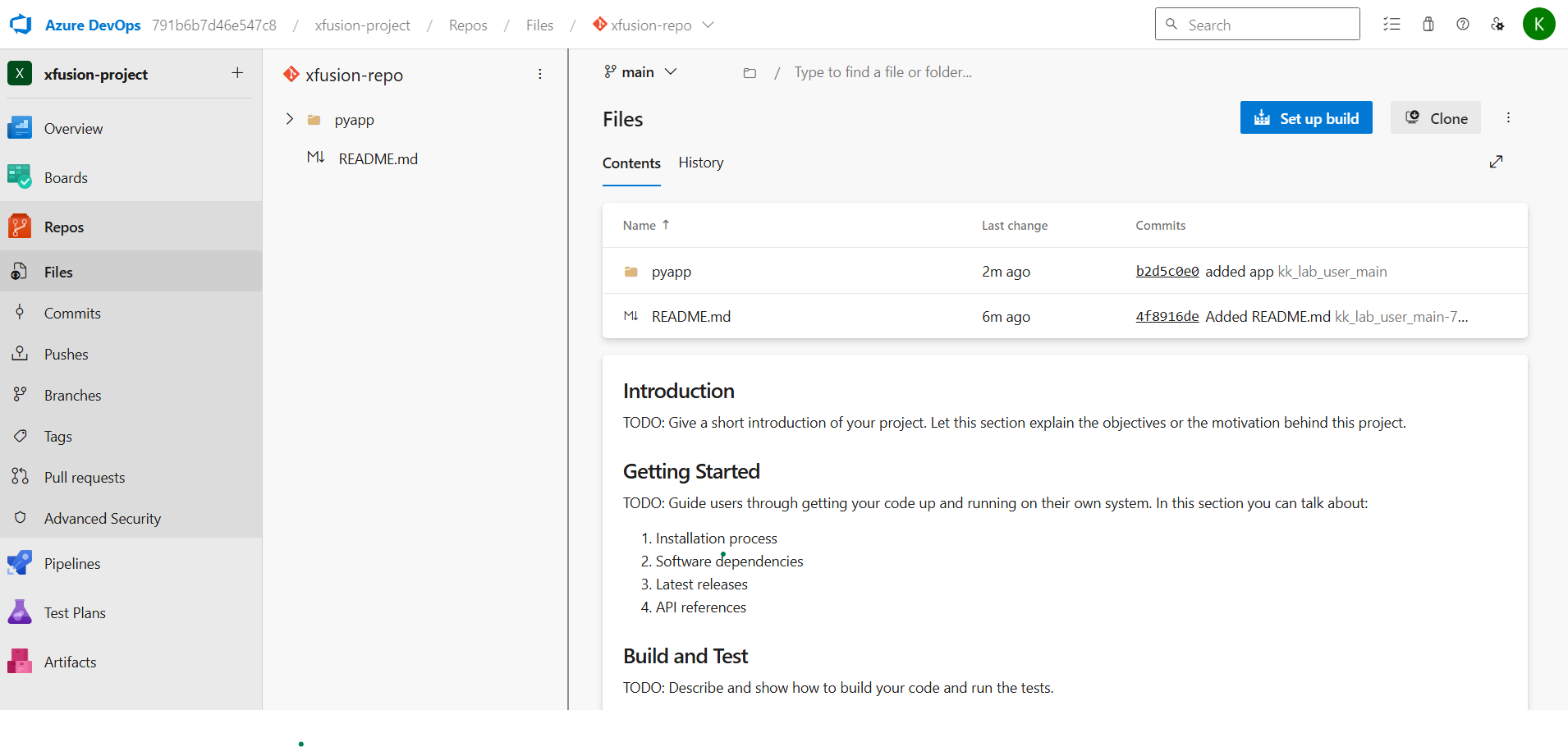Open commit b2d5c0e0 link

click(x=1167, y=272)
